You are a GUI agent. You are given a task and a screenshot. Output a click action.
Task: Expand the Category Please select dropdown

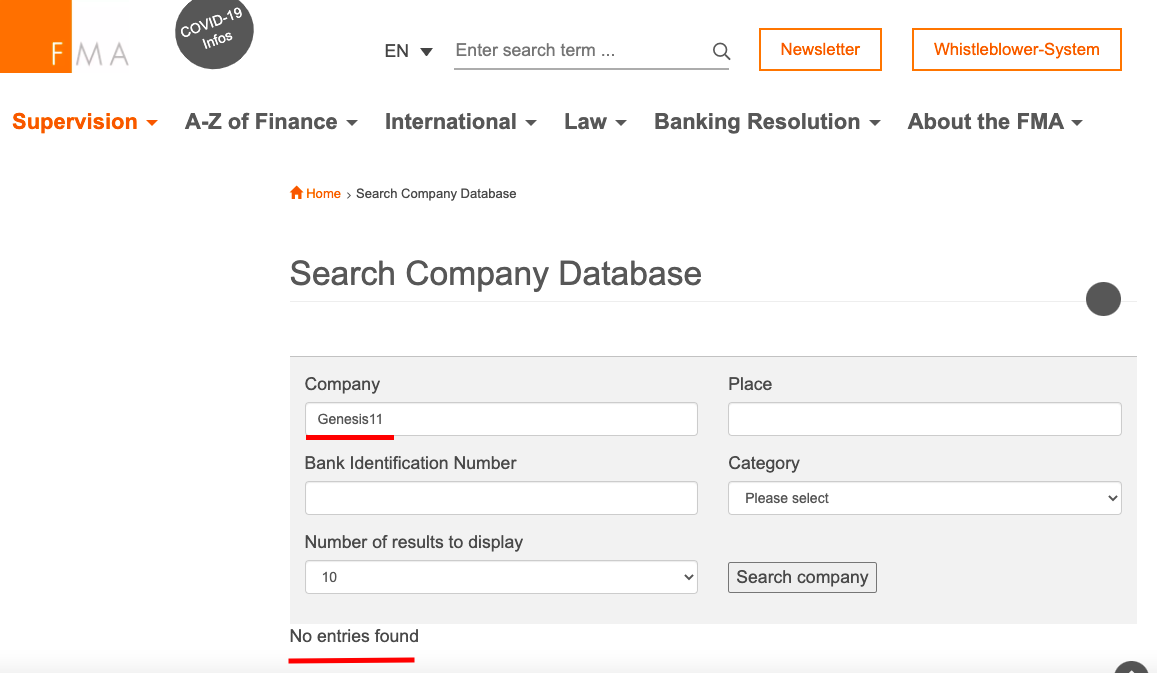click(x=925, y=498)
